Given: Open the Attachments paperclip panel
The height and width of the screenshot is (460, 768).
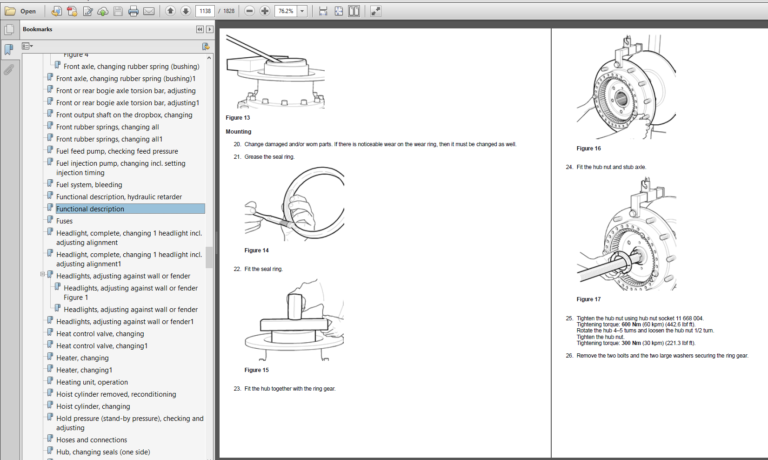Looking at the screenshot, I should [9, 70].
